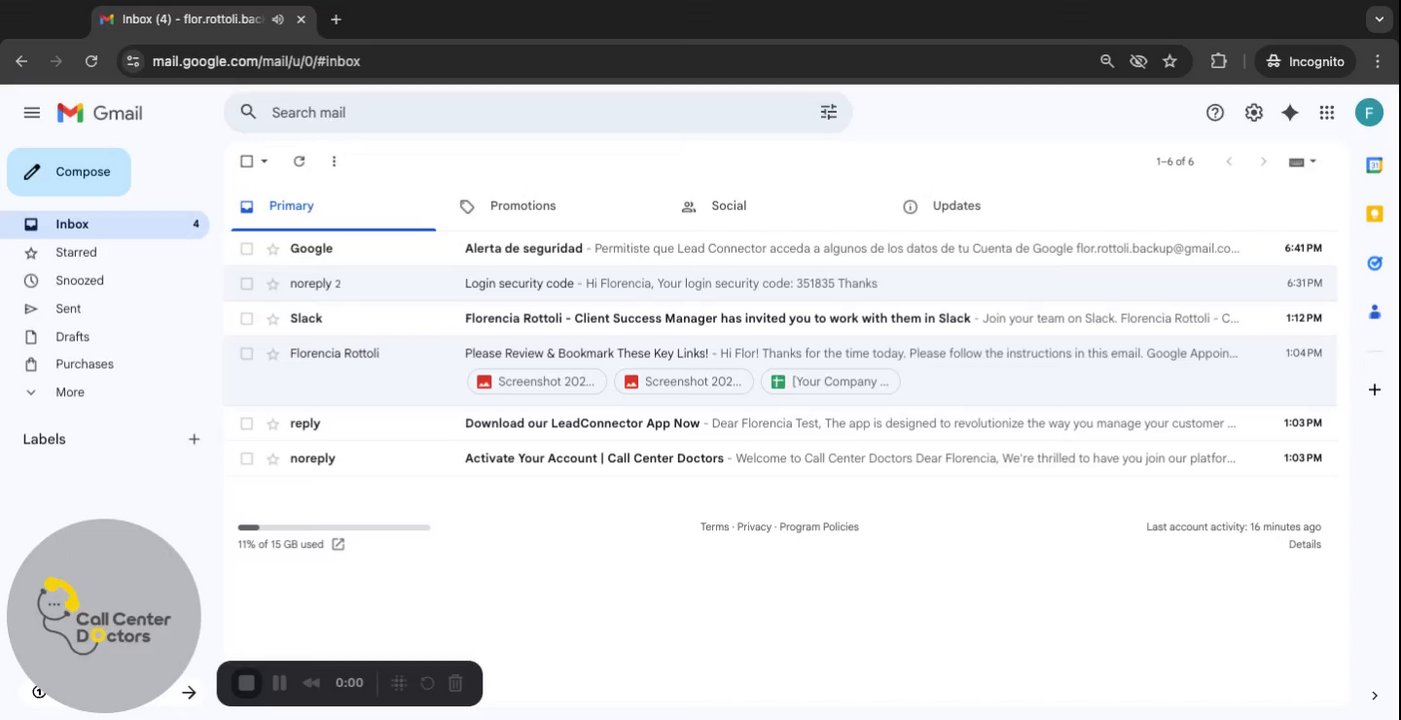Image resolution: width=1401 pixels, height=720 pixels.
Task: Select the Primary tab
Action: pyautogui.click(x=291, y=206)
